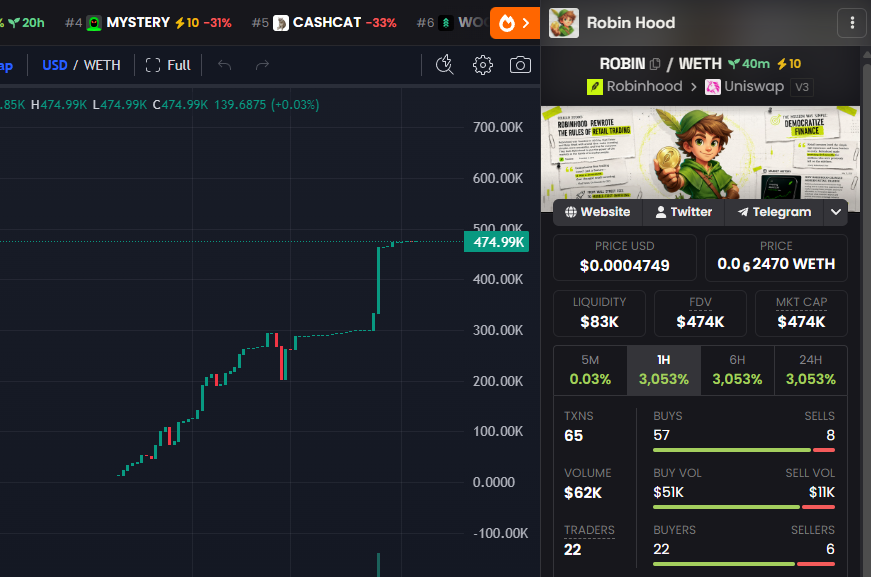Switch chart to USD pricing

click(54, 65)
